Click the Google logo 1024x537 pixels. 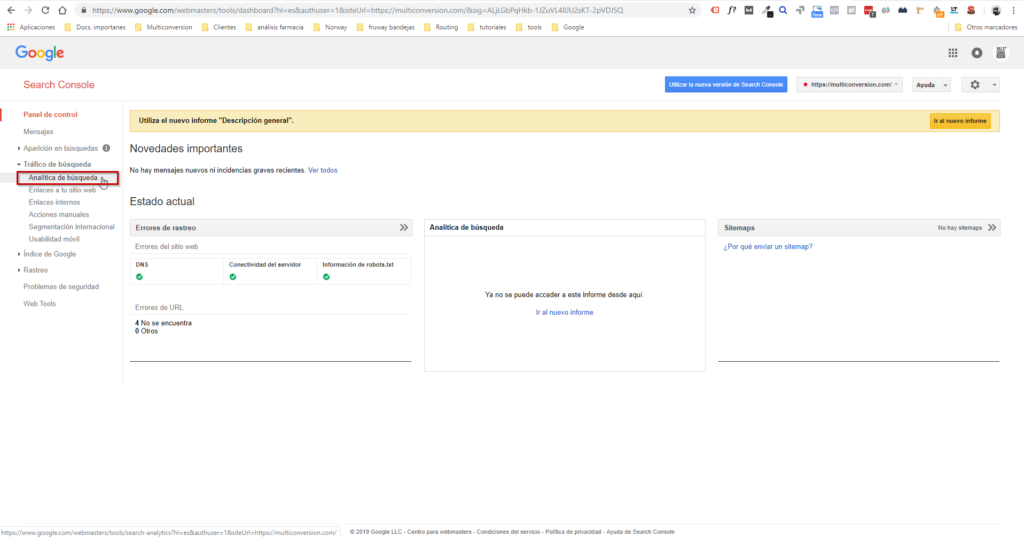click(x=40, y=53)
